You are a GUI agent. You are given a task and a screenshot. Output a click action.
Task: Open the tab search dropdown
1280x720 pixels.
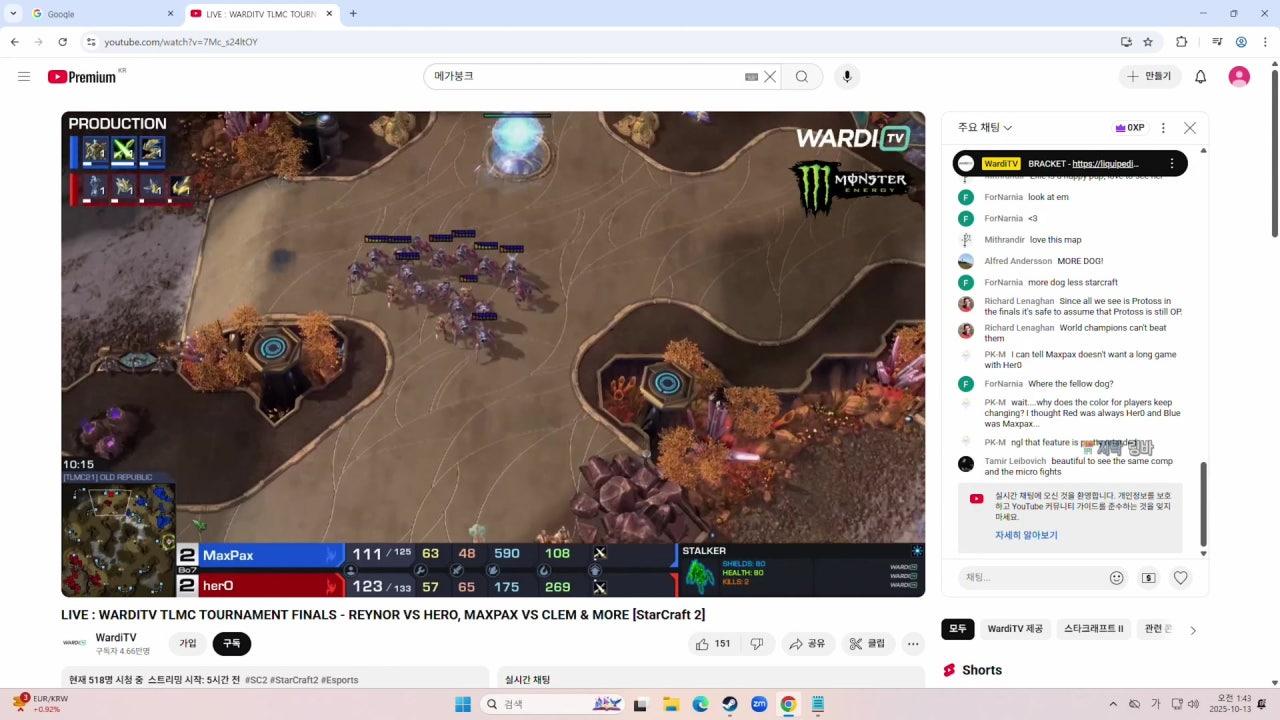click(13, 14)
